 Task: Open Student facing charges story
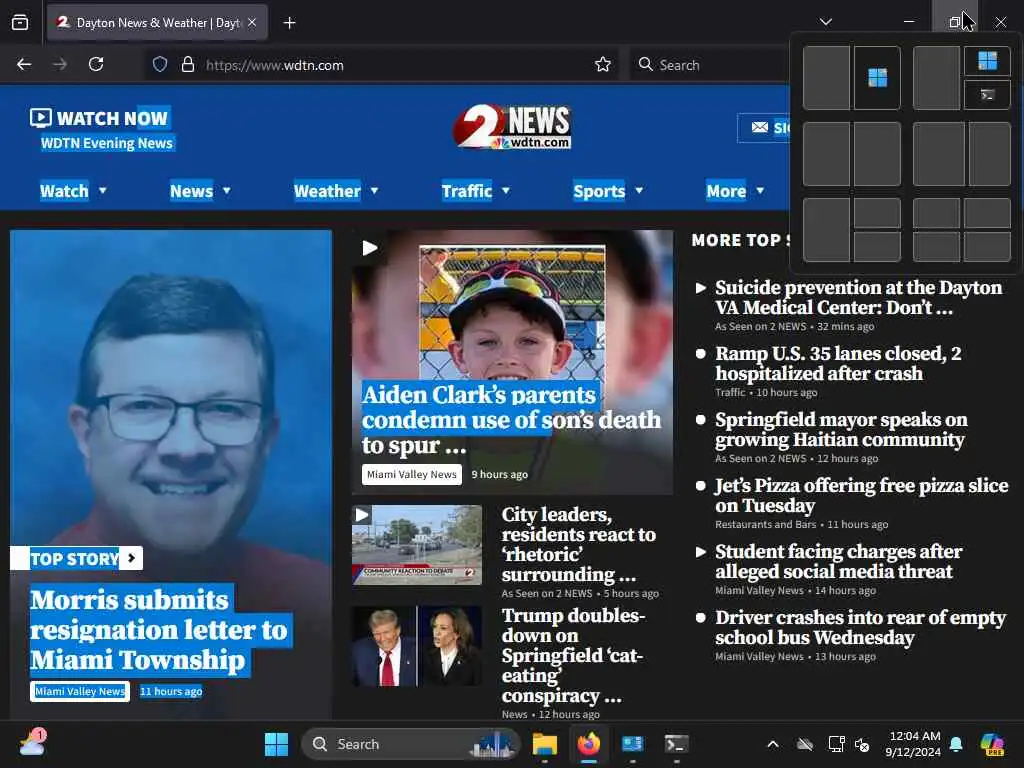[x=838, y=561]
